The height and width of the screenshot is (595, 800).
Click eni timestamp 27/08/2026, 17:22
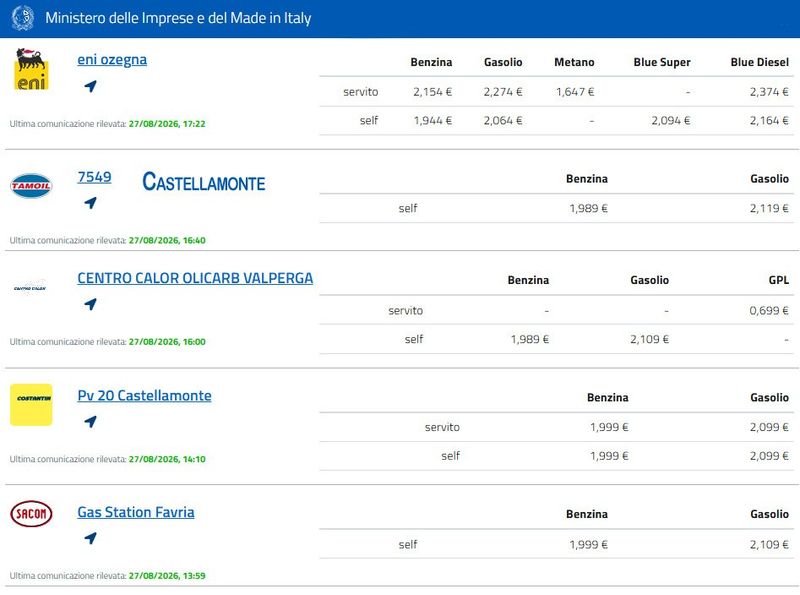coord(167,123)
